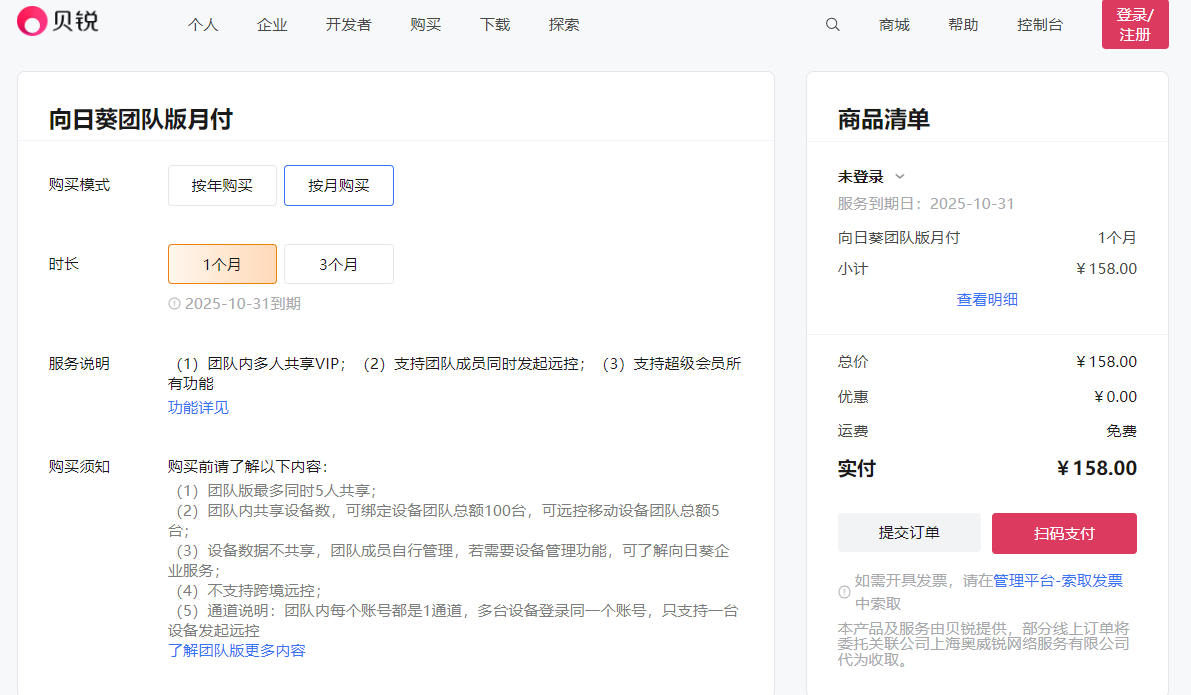Open 管理平台-索取发票 link

click(1058, 581)
